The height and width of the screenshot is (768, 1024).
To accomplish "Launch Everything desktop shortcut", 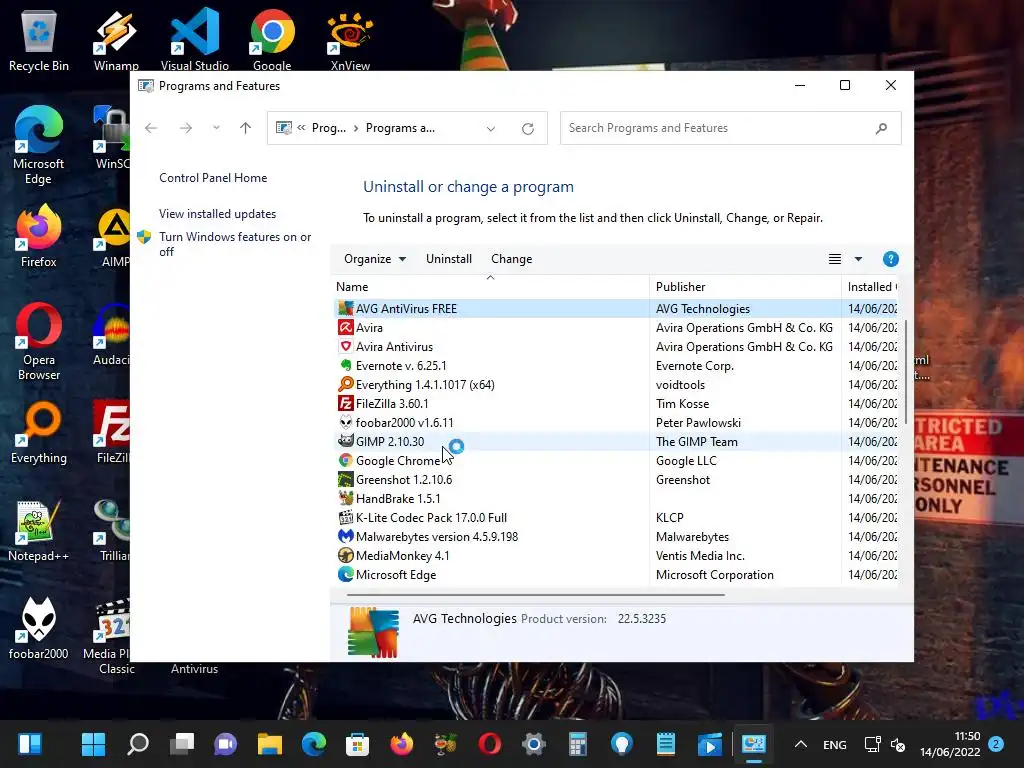I will pyautogui.click(x=39, y=433).
